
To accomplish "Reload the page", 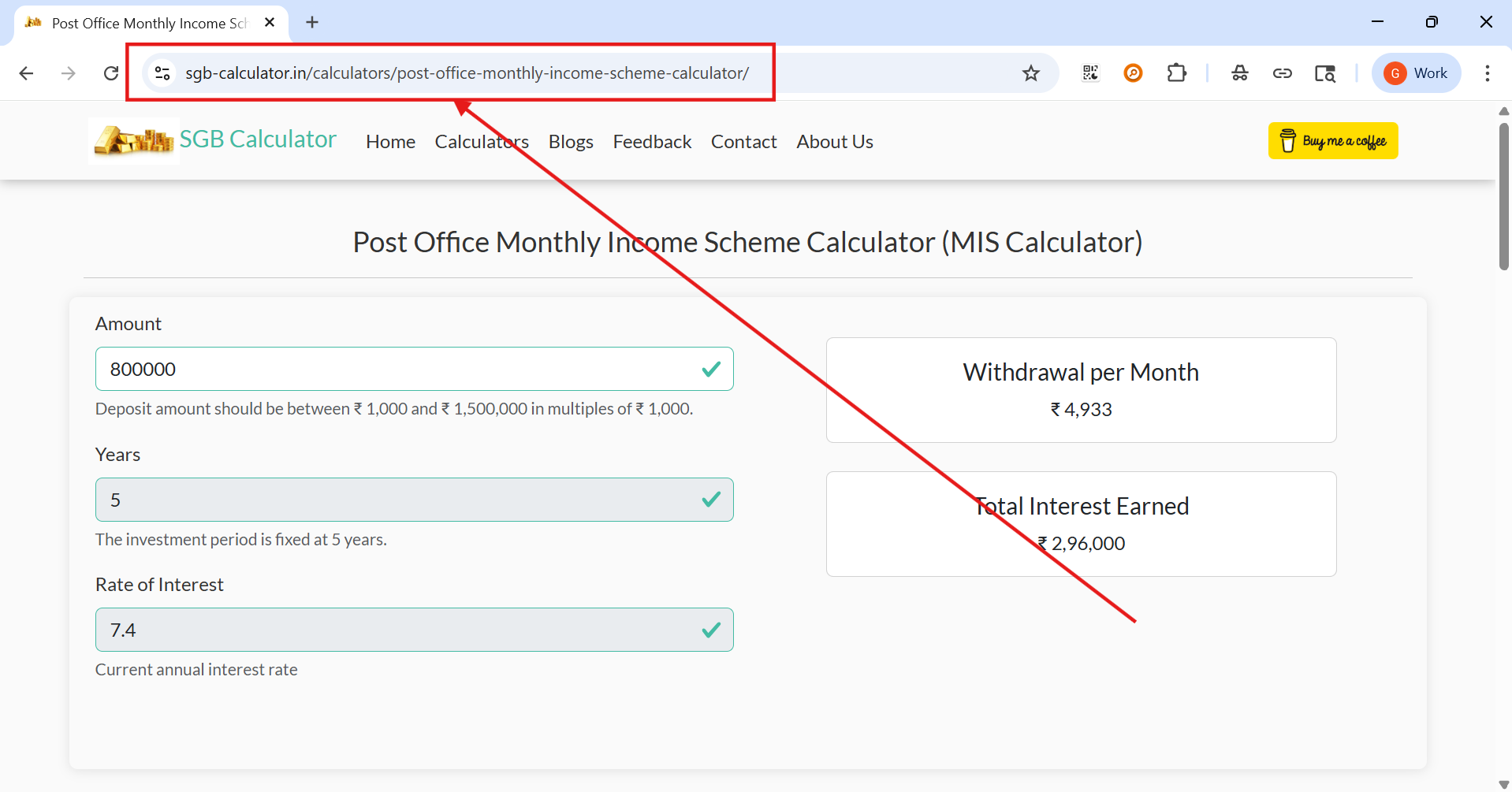I will [111, 73].
